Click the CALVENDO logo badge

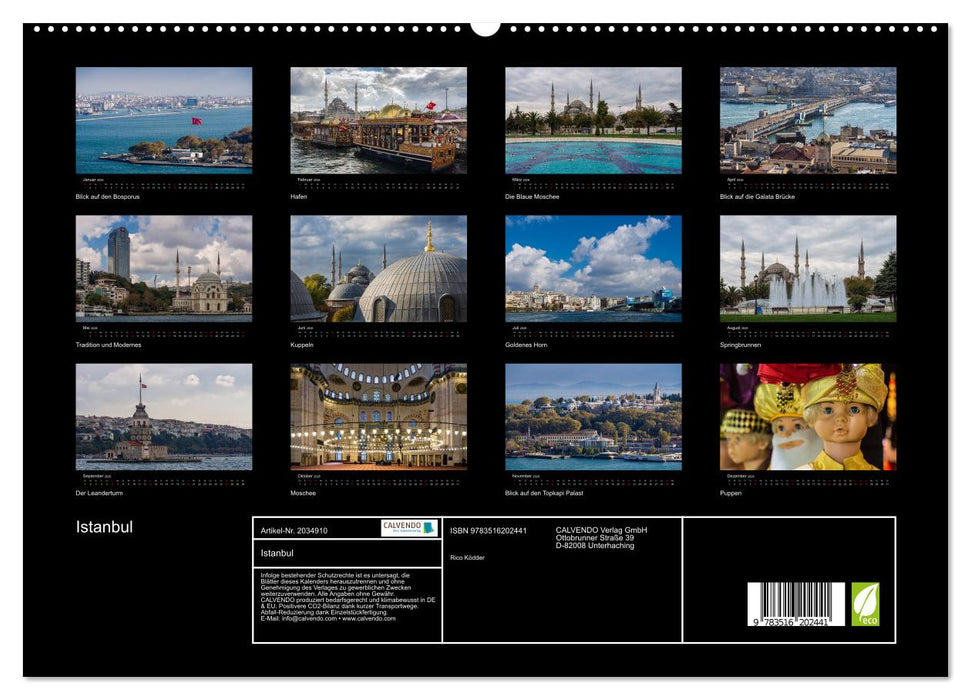tap(408, 528)
